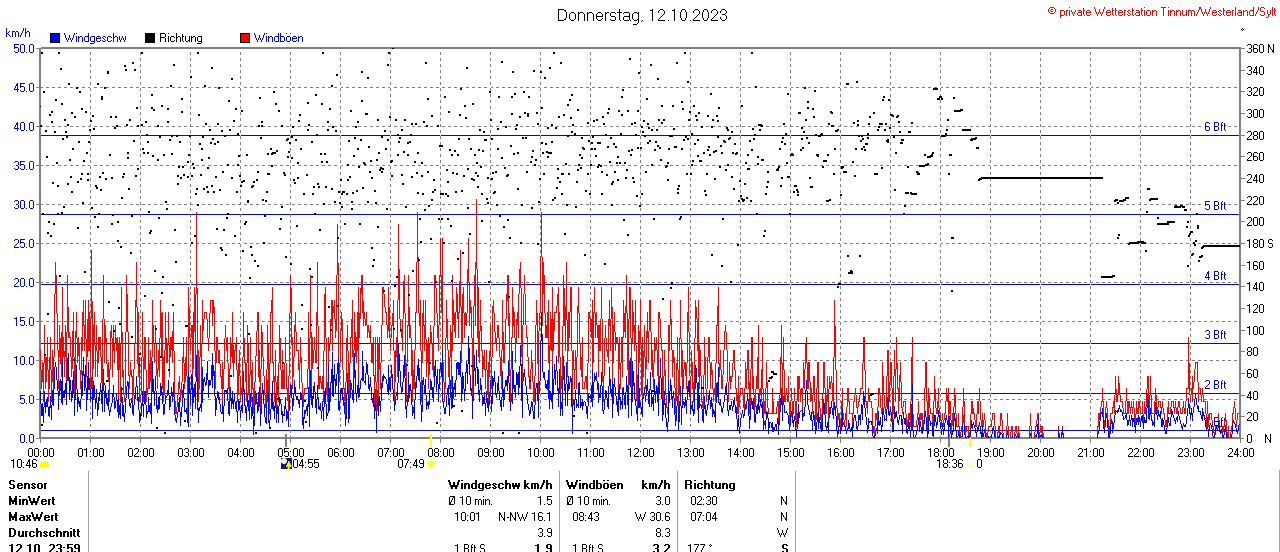Click the Windgeschw km/h column header
Viewport: 1280px width, 552px height.
pos(500,485)
